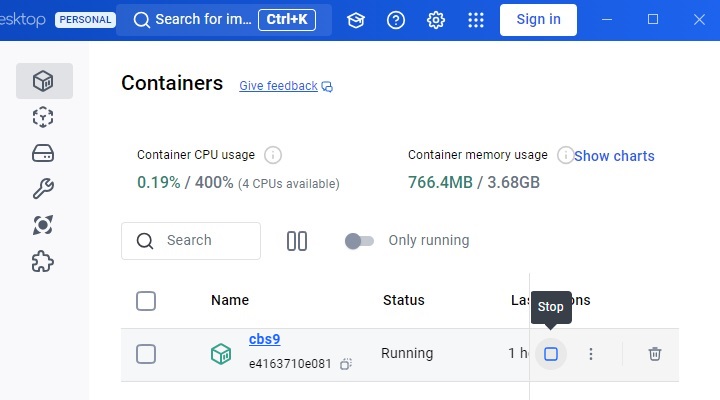Image resolution: width=720 pixels, height=400 pixels.
Task: Maximize the Docker Desktop window
Action: click(653, 20)
